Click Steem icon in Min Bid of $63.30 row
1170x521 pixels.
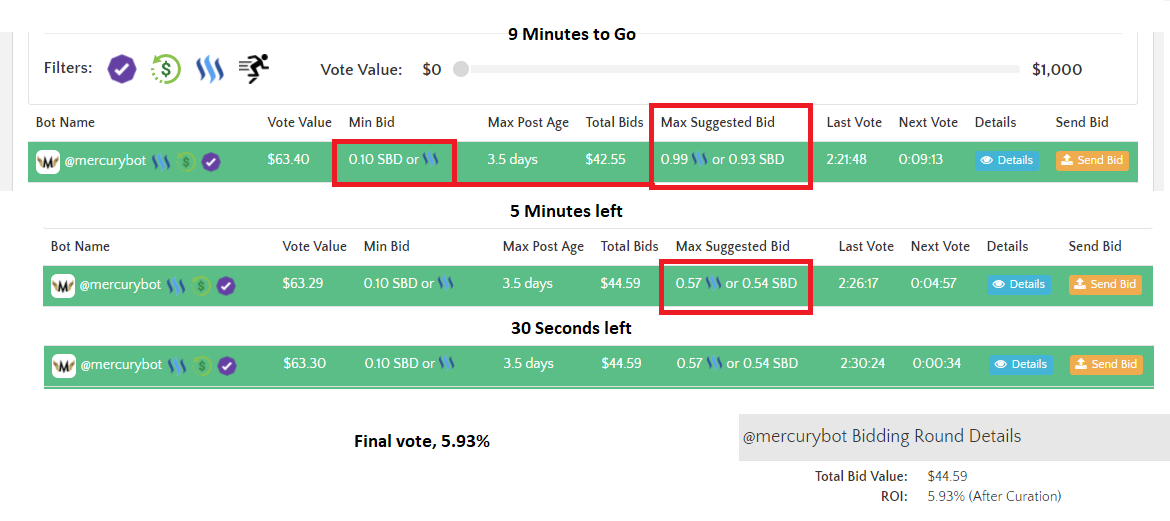(x=446, y=363)
